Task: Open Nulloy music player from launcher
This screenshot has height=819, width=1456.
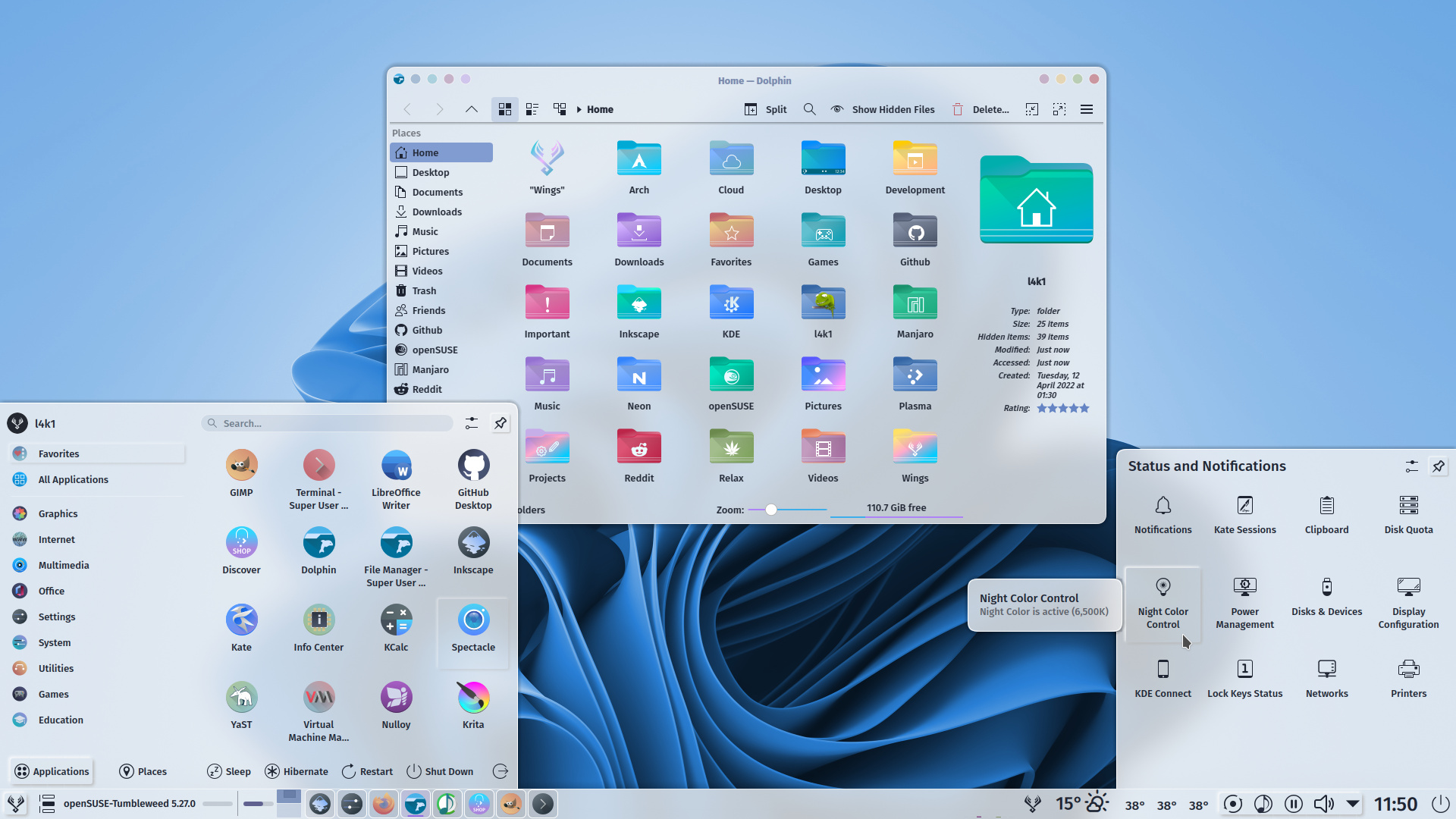Action: point(396,706)
